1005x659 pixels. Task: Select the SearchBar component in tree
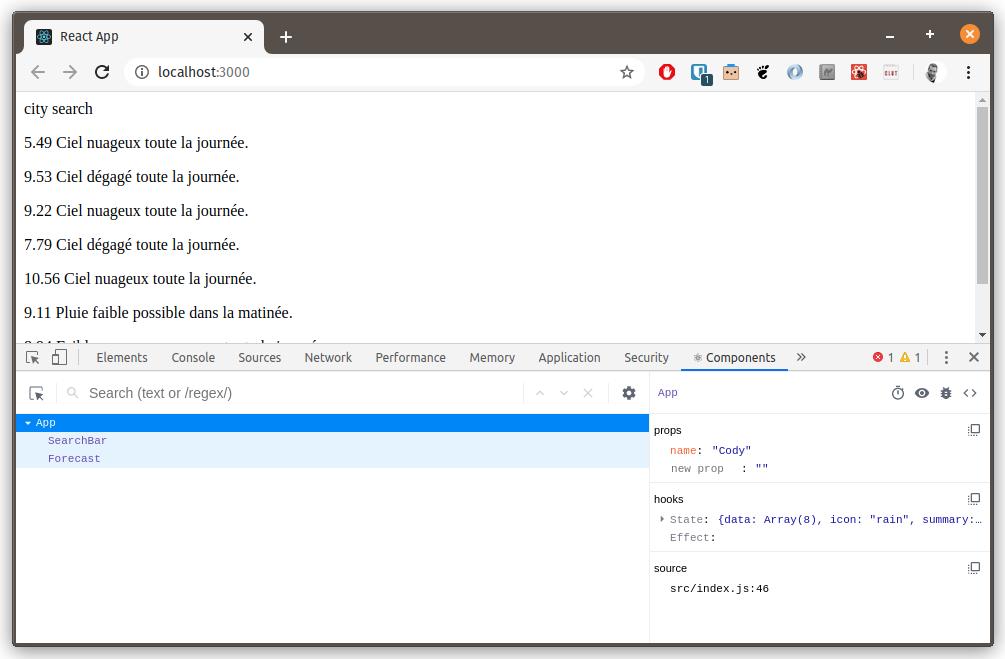[x=77, y=441]
